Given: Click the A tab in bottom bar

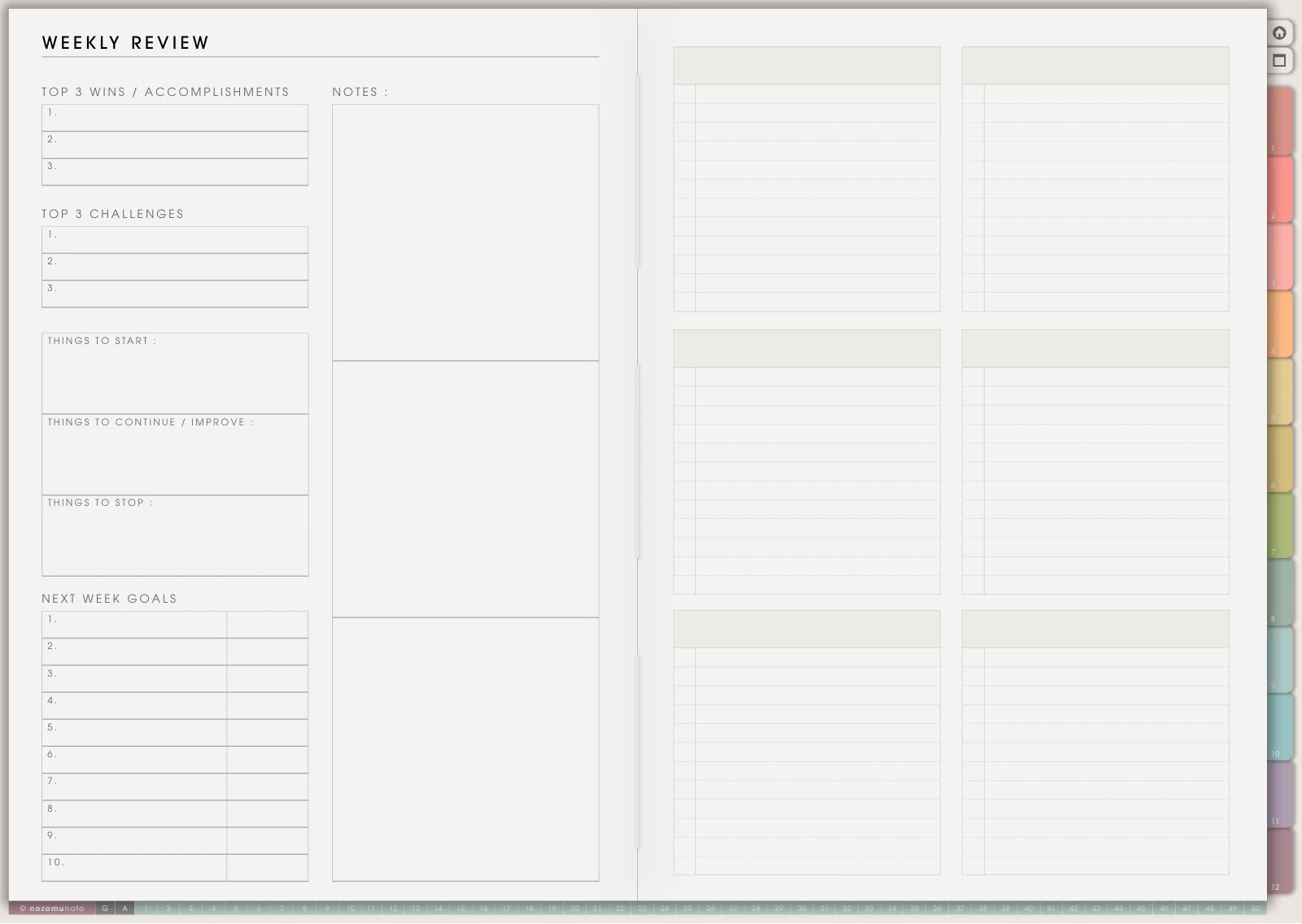Looking at the screenshot, I should pyautogui.click(x=125, y=909).
